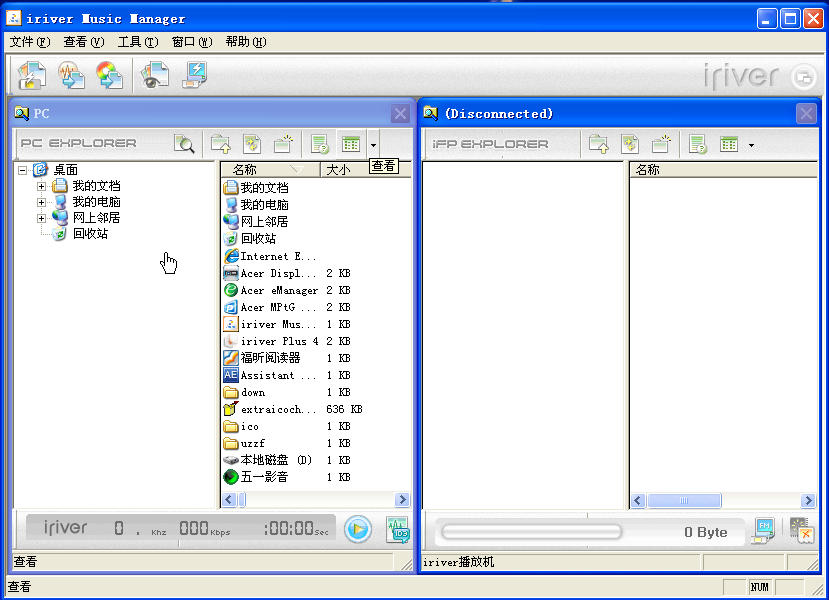
Task: Click the properties sheet icon in PC Explorer toolbar
Action: pyautogui.click(x=320, y=143)
